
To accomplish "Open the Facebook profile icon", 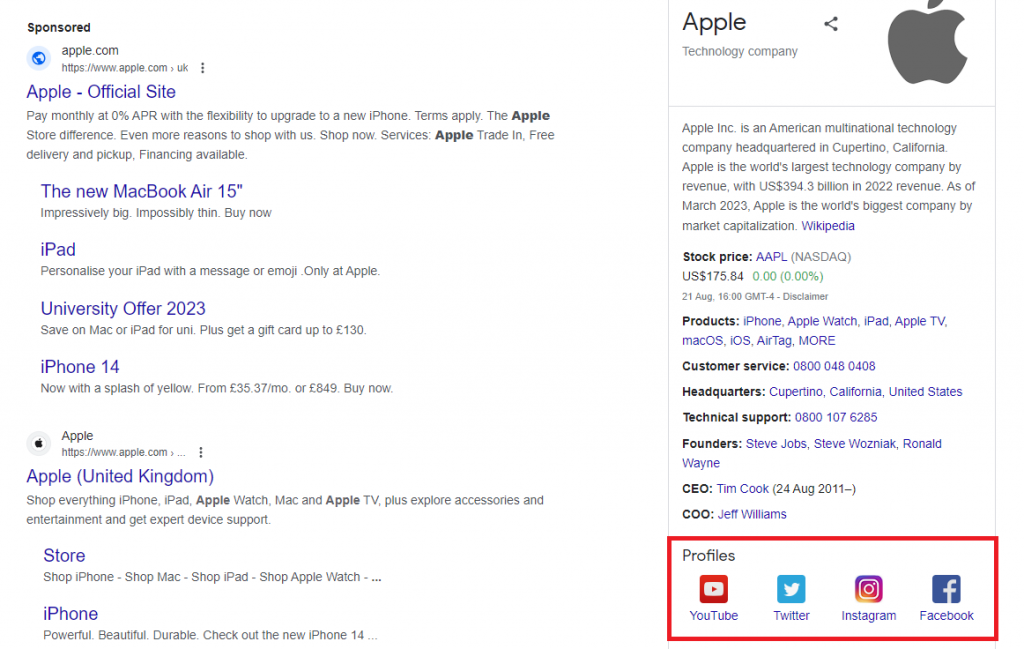I will pyautogui.click(x=946, y=589).
